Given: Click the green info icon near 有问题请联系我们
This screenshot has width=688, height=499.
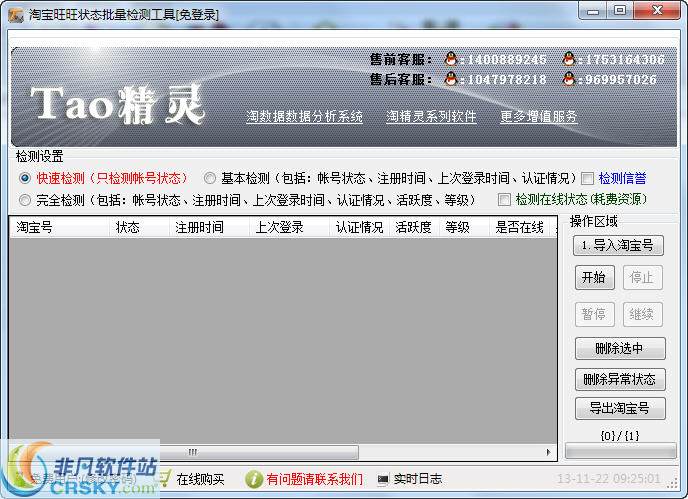Looking at the screenshot, I should 254,479.
